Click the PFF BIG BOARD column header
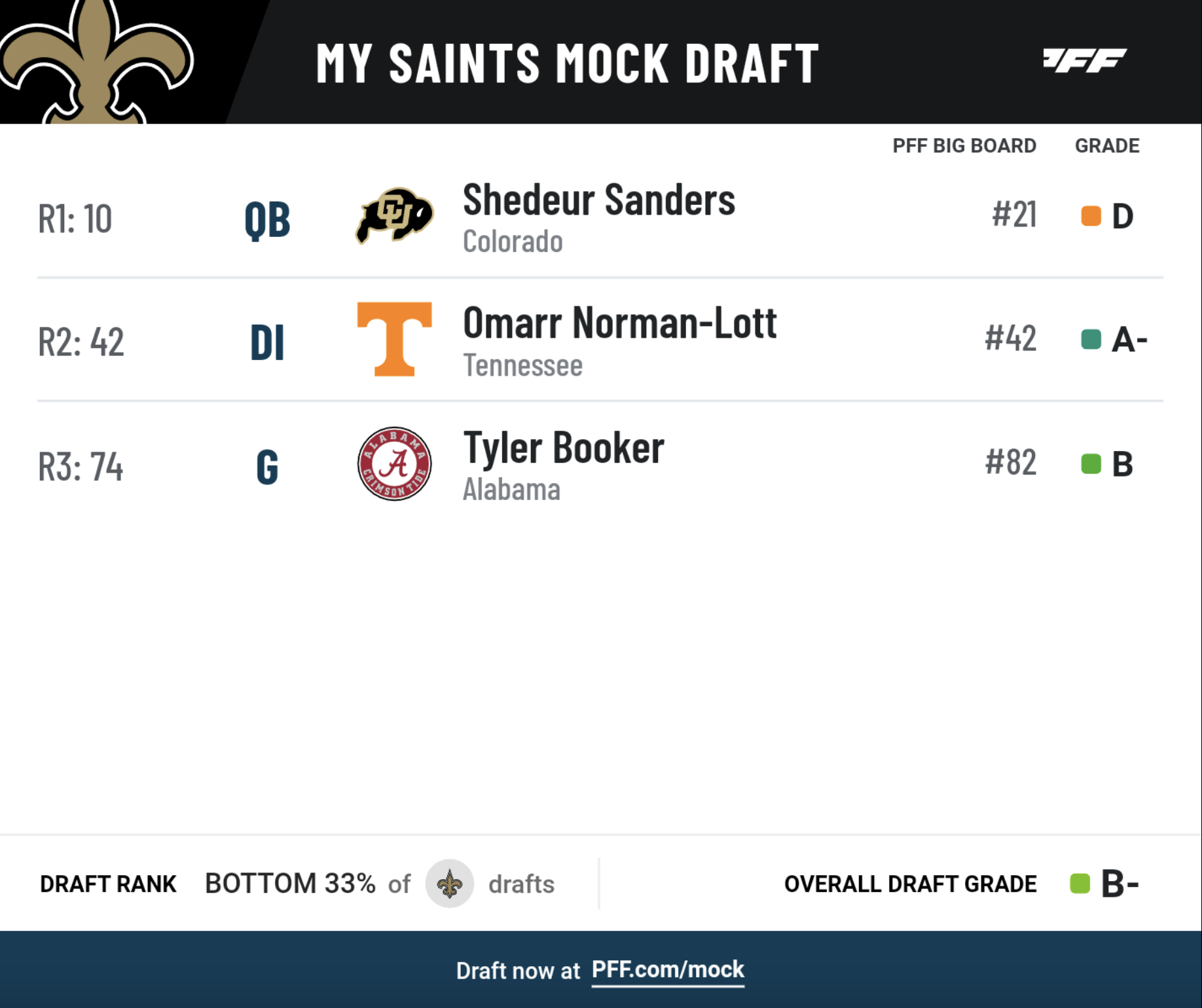The width and height of the screenshot is (1202, 1008). click(x=964, y=145)
